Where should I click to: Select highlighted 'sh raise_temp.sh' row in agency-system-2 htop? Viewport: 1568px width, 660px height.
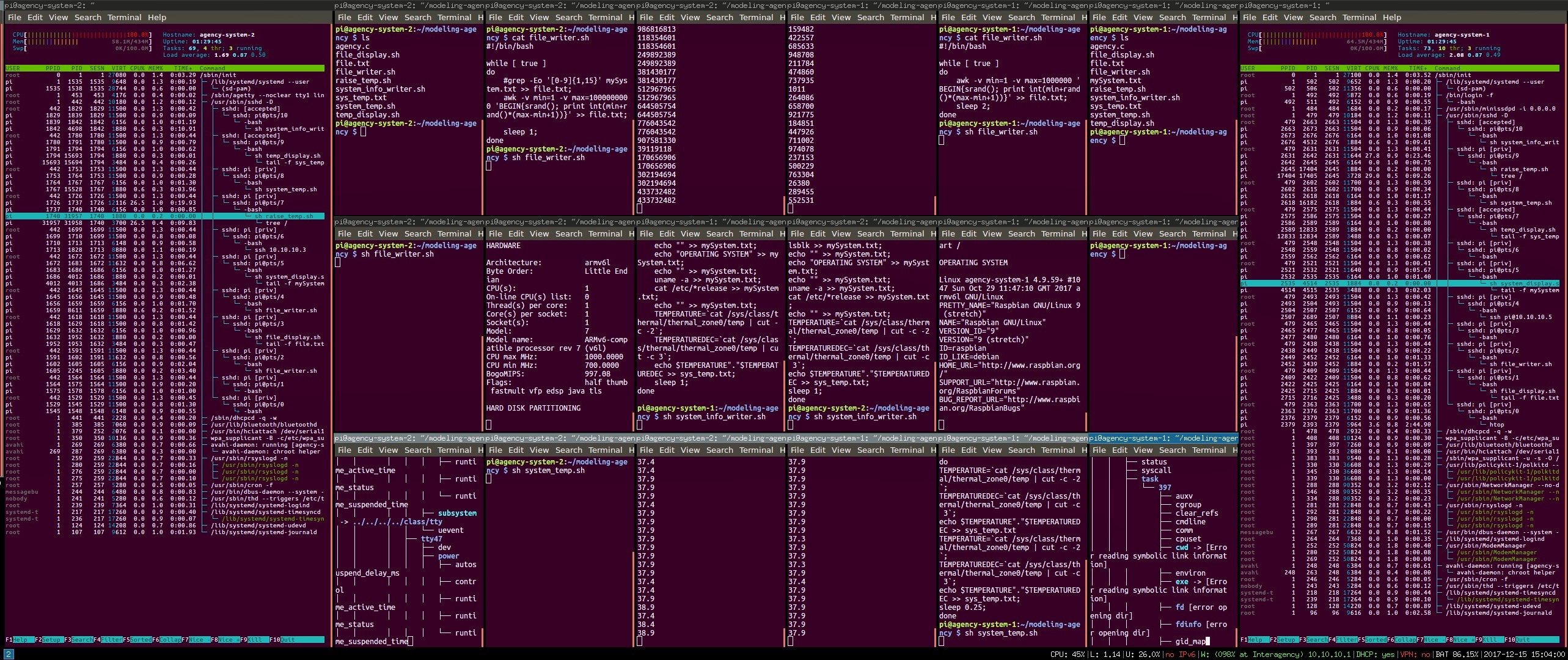165,216
